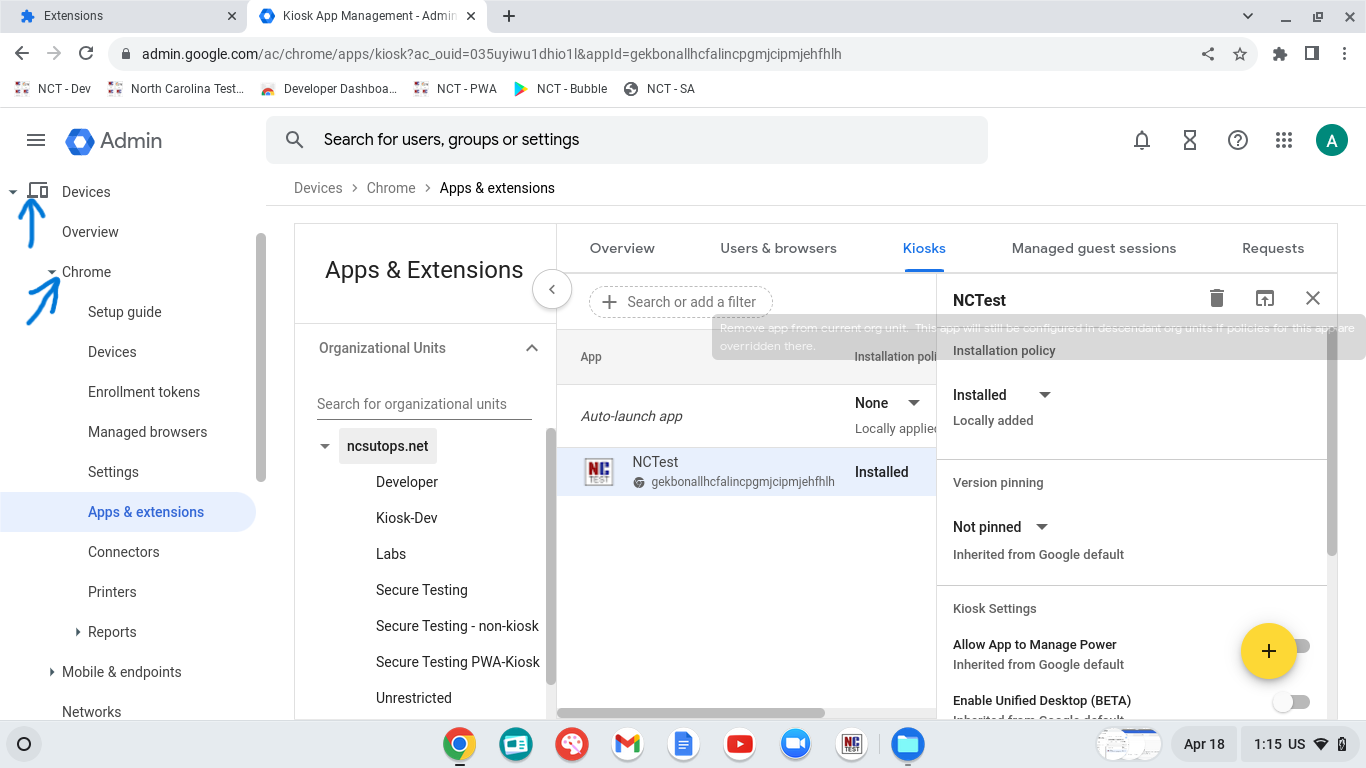
Task: Collapse the ncsutops.net tree arrow
Action: click(325, 446)
